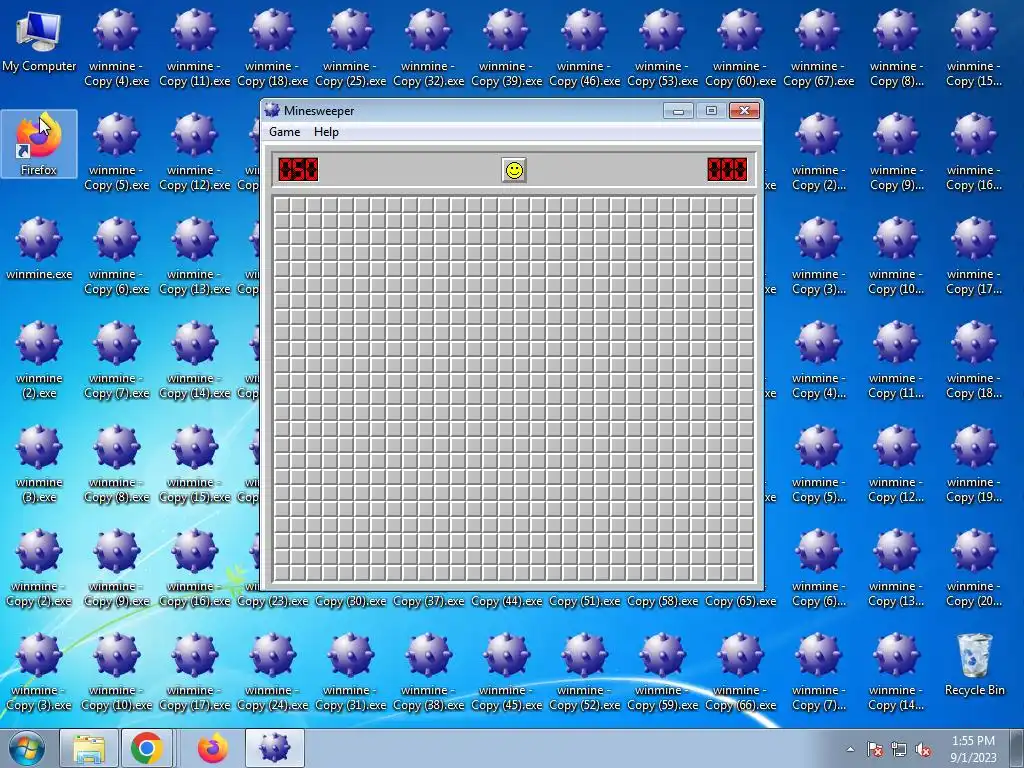Click the Minesweeper taskbar button
Screen dimensions: 1024x768
pos(274,748)
